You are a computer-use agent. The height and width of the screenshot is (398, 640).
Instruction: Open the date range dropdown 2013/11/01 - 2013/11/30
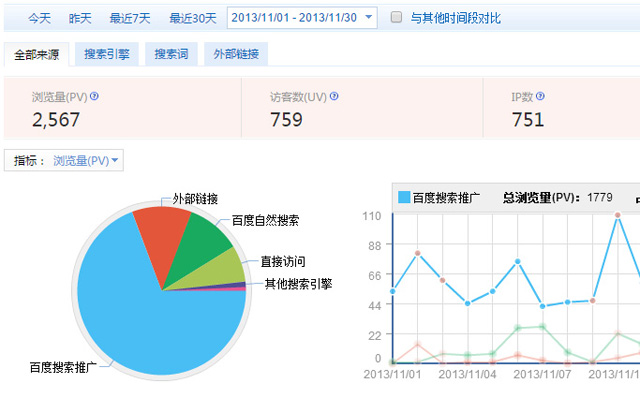point(302,18)
